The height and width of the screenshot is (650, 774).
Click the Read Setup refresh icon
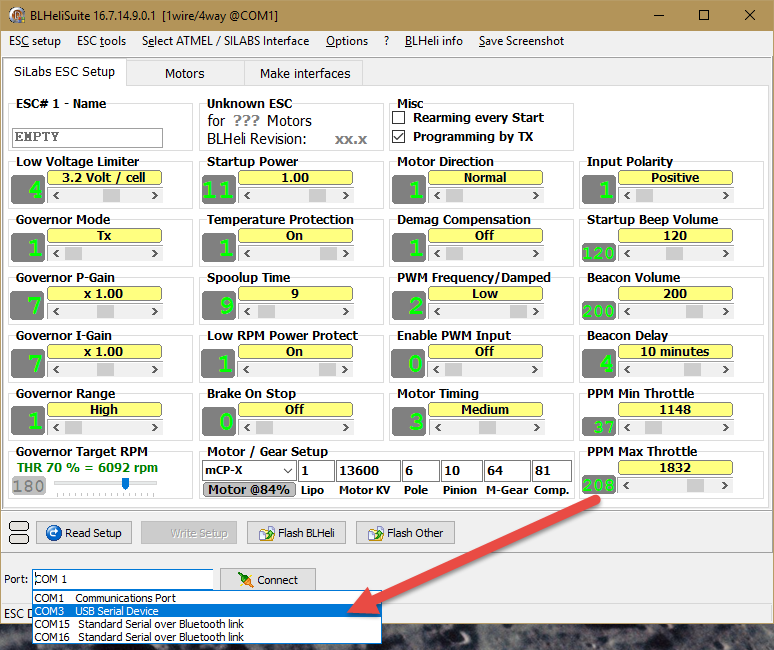click(x=53, y=533)
